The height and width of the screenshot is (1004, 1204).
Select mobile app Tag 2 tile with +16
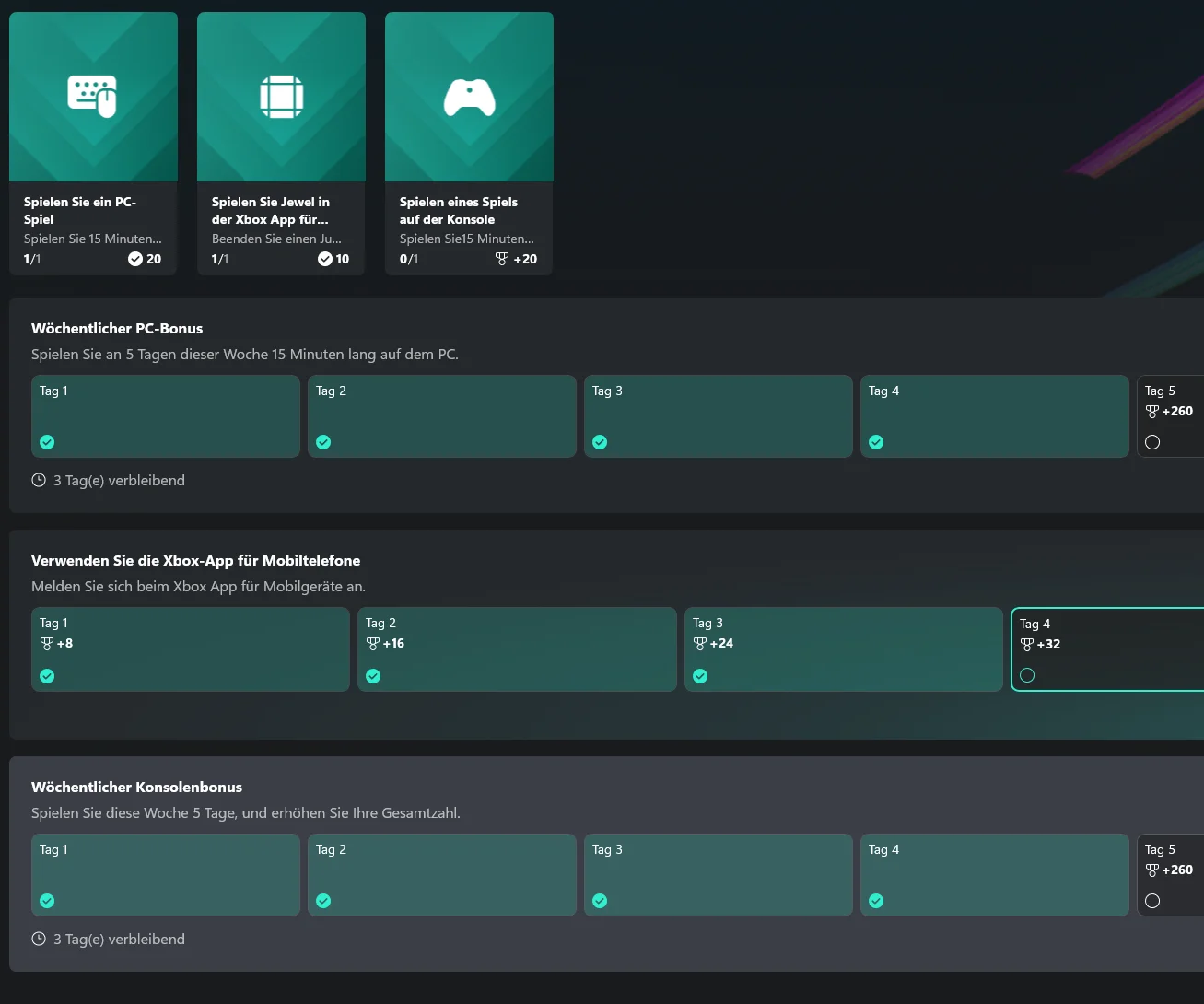click(x=517, y=649)
